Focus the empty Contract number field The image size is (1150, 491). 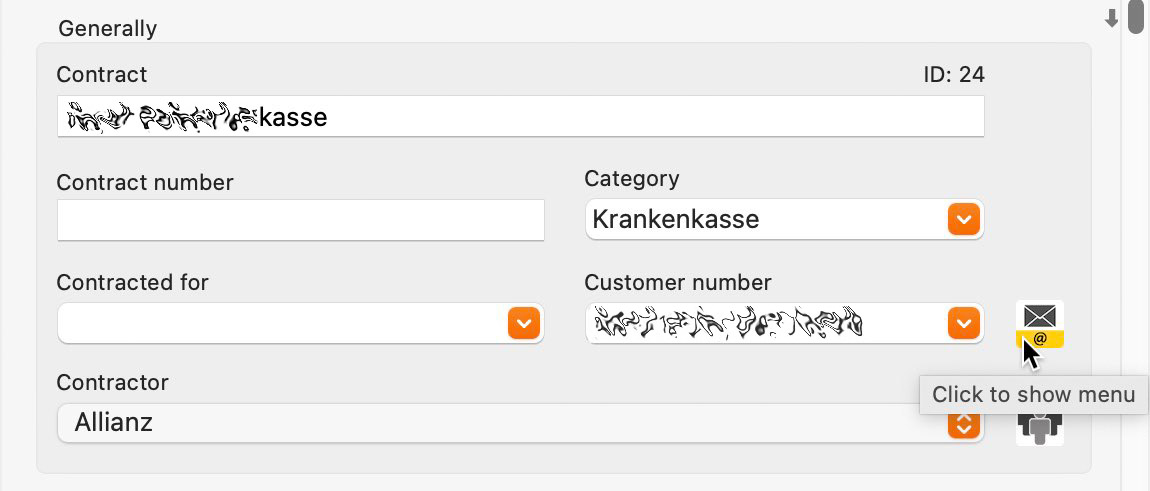(x=301, y=219)
